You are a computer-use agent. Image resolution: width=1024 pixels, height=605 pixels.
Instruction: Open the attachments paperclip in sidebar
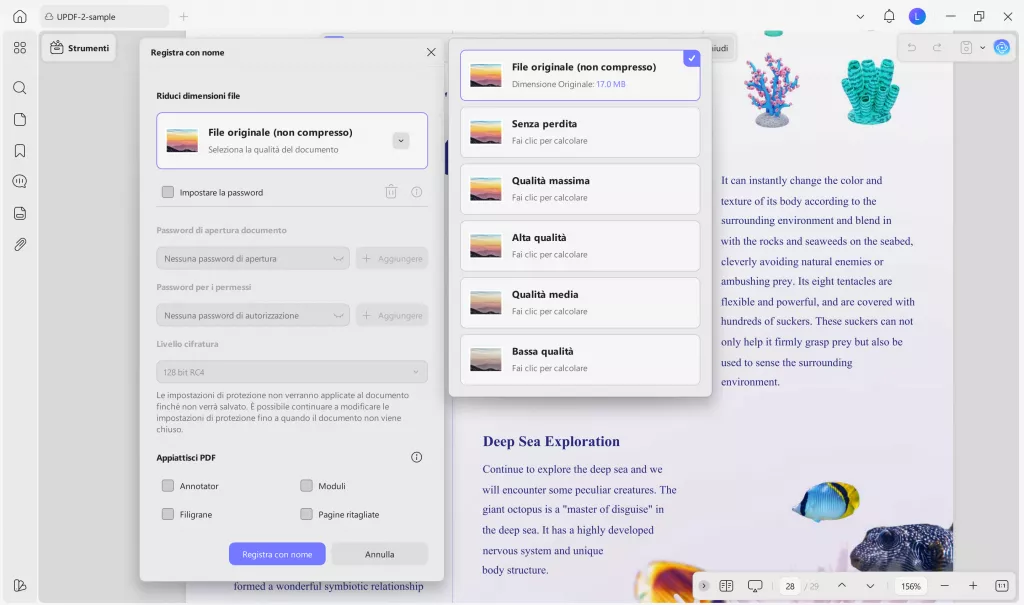(x=20, y=244)
